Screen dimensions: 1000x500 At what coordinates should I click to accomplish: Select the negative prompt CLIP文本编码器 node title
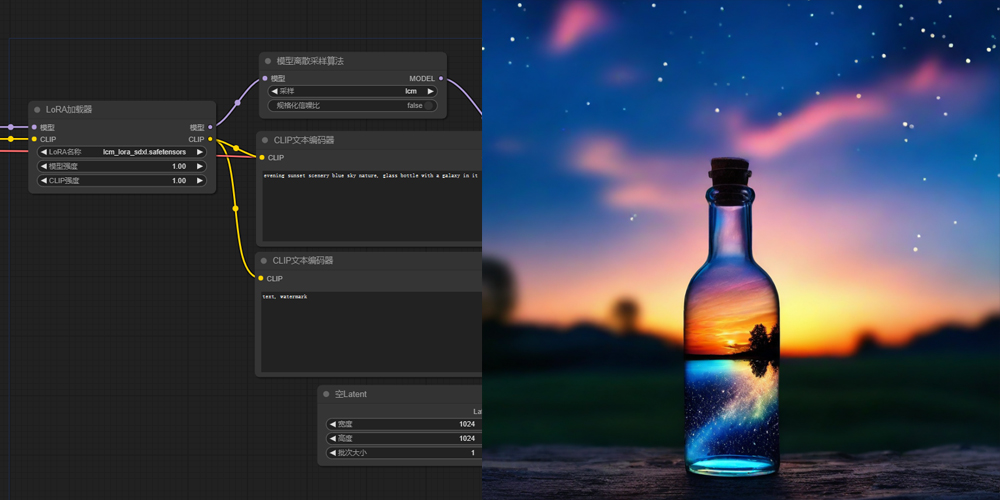[303, 261]
